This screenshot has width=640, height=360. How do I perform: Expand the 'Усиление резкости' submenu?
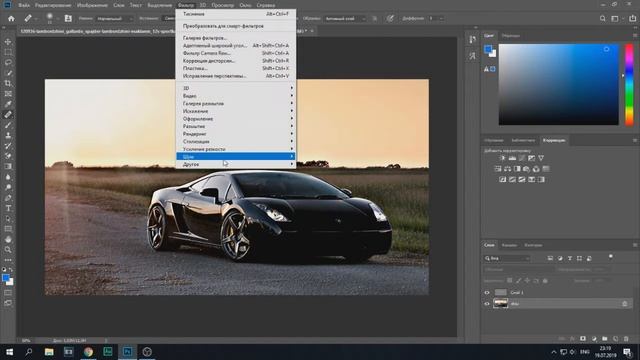236,149
